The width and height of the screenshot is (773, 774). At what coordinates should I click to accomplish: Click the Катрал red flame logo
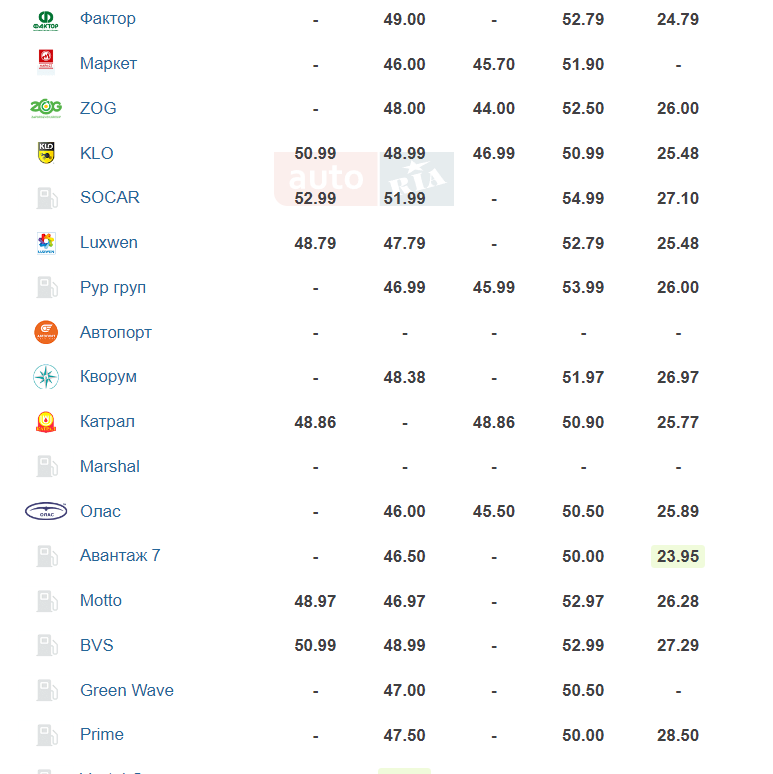(46, 422)
